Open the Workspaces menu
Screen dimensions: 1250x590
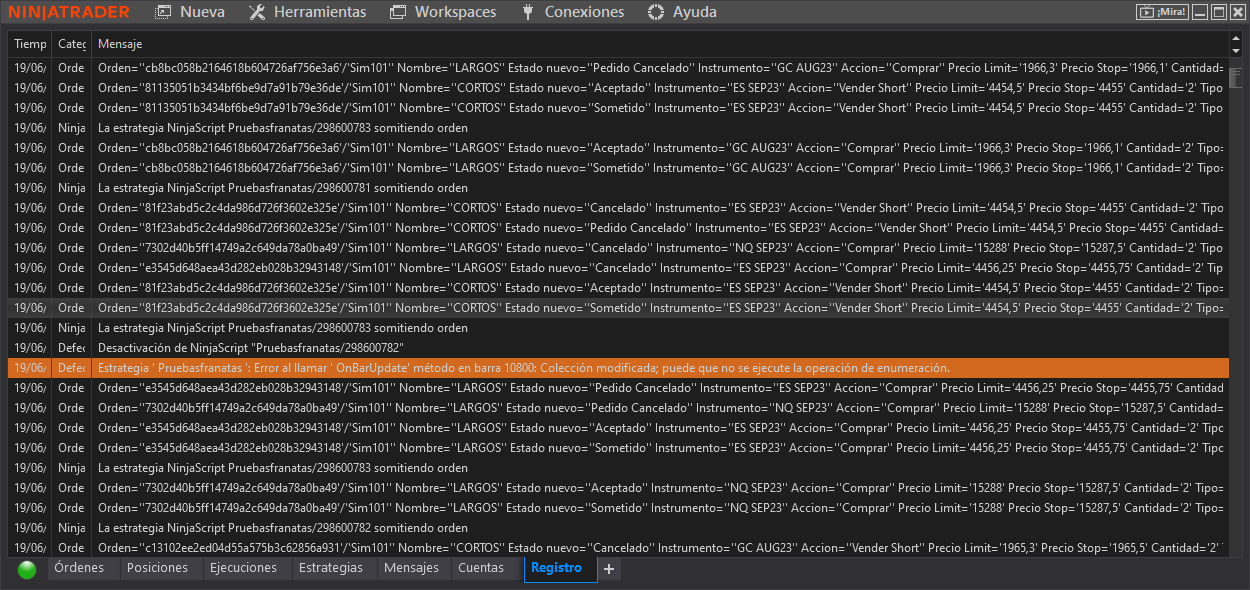click(442, 12)
